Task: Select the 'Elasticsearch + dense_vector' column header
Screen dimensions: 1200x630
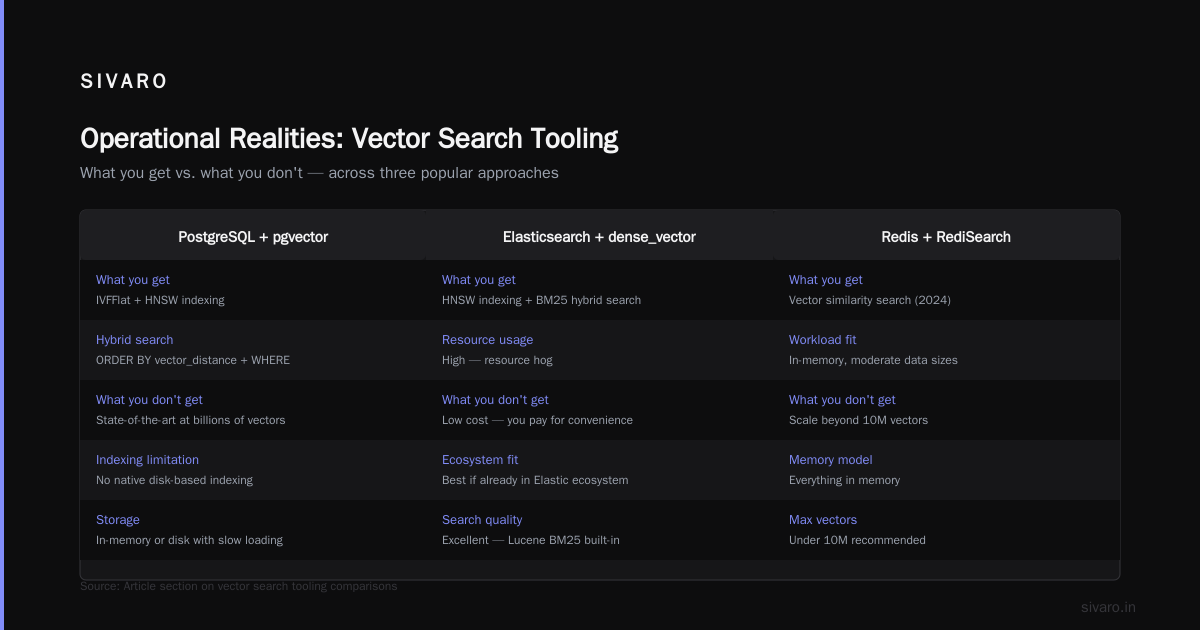Action: click(x=599, y=237)
